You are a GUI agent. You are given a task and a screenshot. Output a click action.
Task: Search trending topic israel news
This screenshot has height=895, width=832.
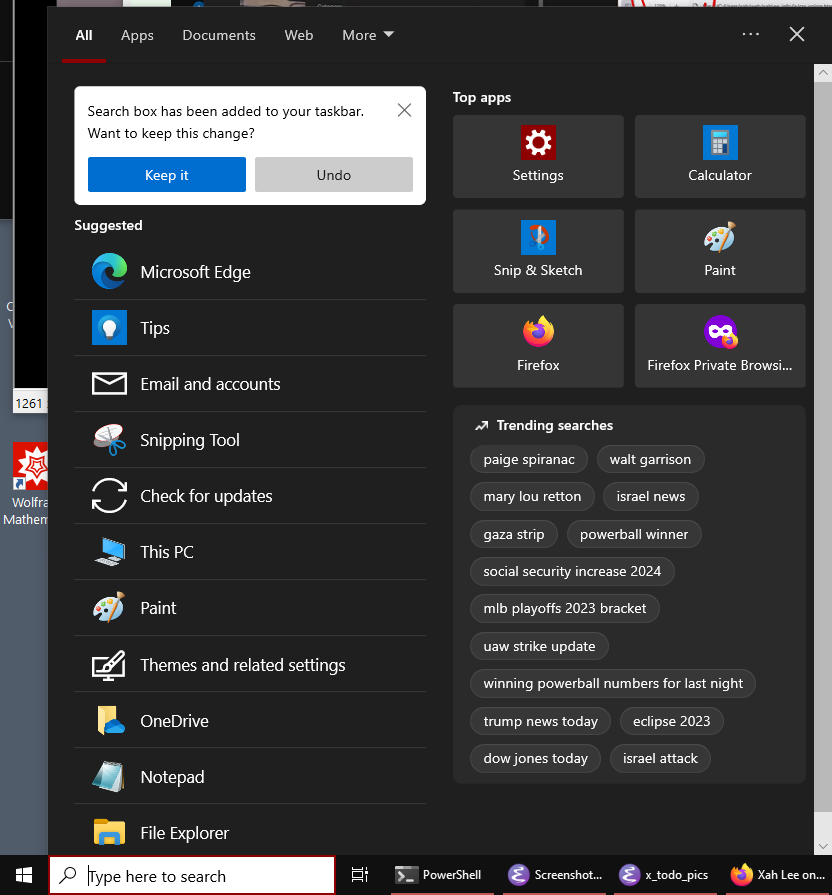coord(651,496)
